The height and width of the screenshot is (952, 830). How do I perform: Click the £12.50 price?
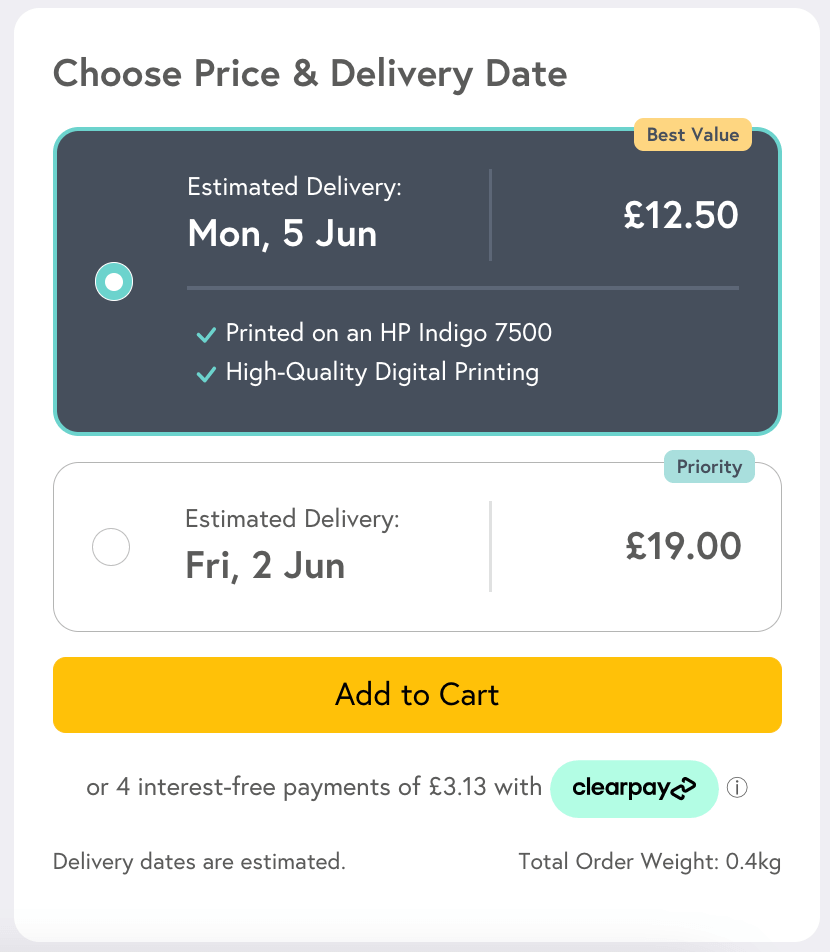[681, 215]
